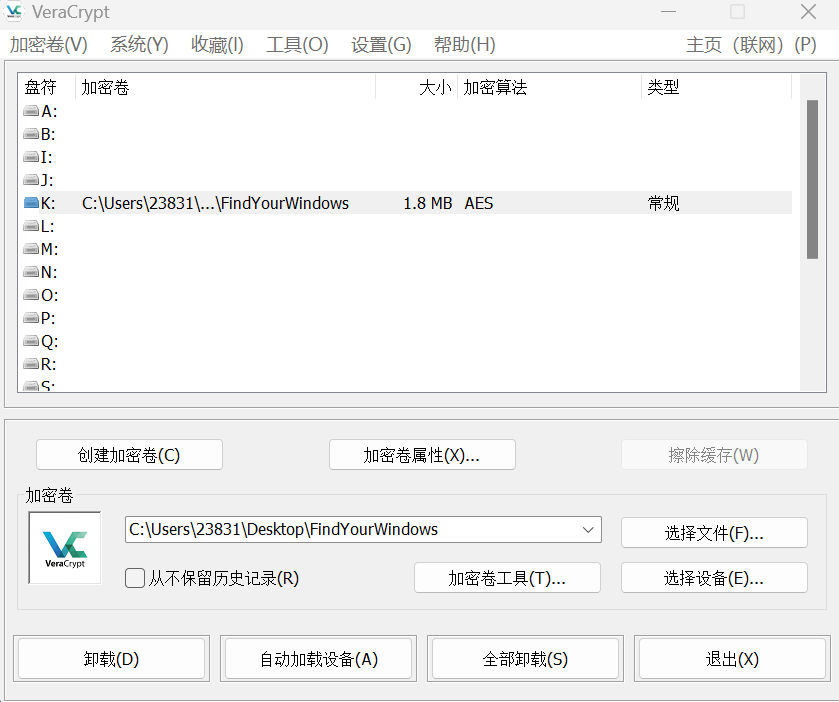Click the 卸载(D) button
The height and width of the screenshot is (702, 839).
[111, 659]
